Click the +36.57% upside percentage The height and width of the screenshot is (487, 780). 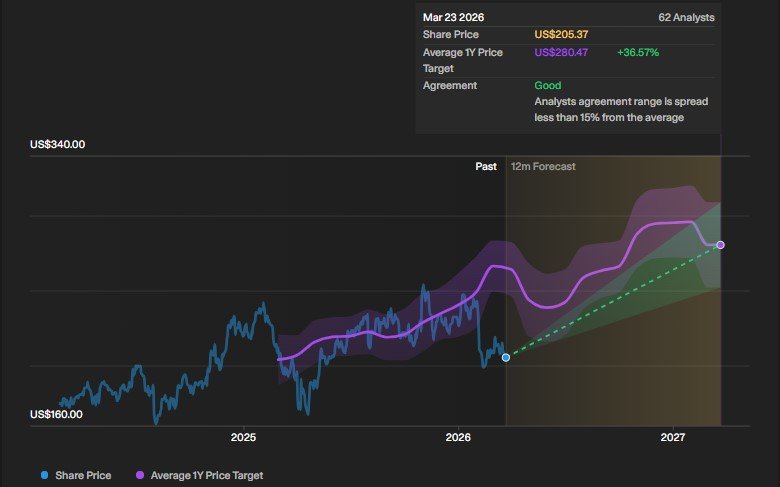pos(638,52)
